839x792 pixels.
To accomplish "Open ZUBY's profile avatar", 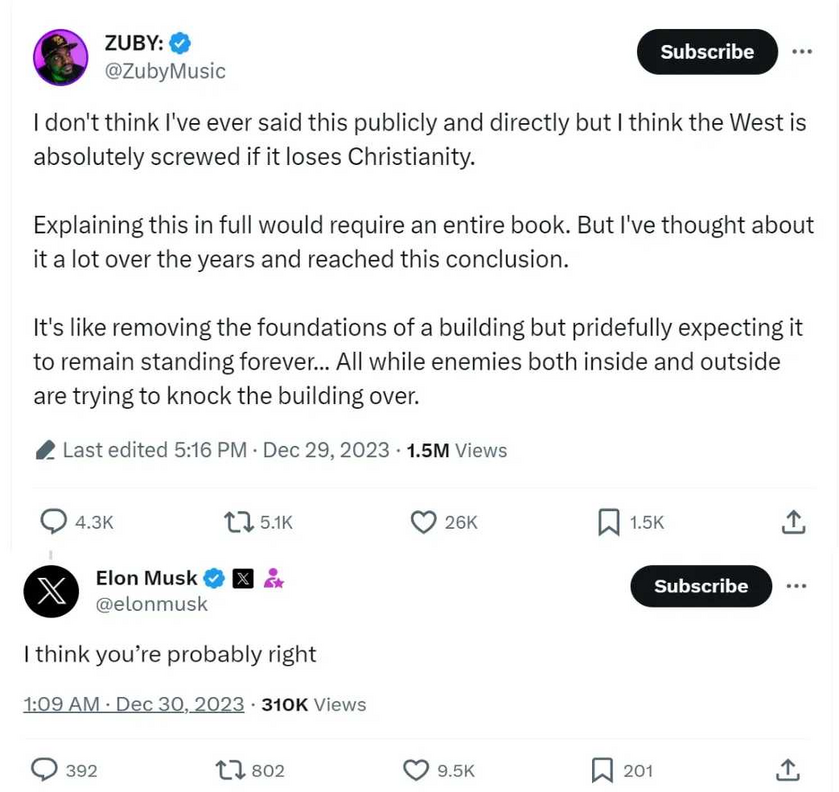I will tap(60, 57).
